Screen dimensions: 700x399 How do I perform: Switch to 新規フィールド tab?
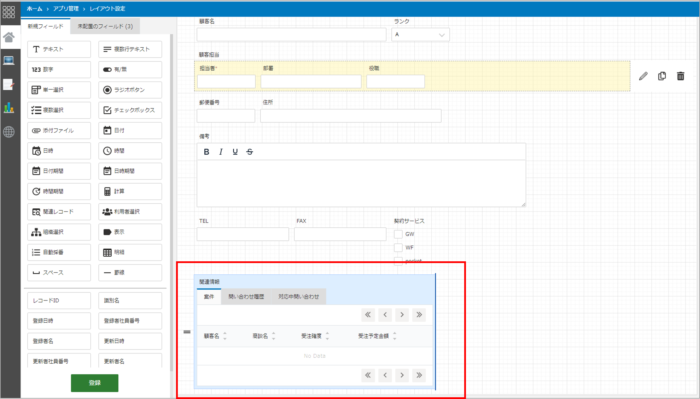[46, 26]
